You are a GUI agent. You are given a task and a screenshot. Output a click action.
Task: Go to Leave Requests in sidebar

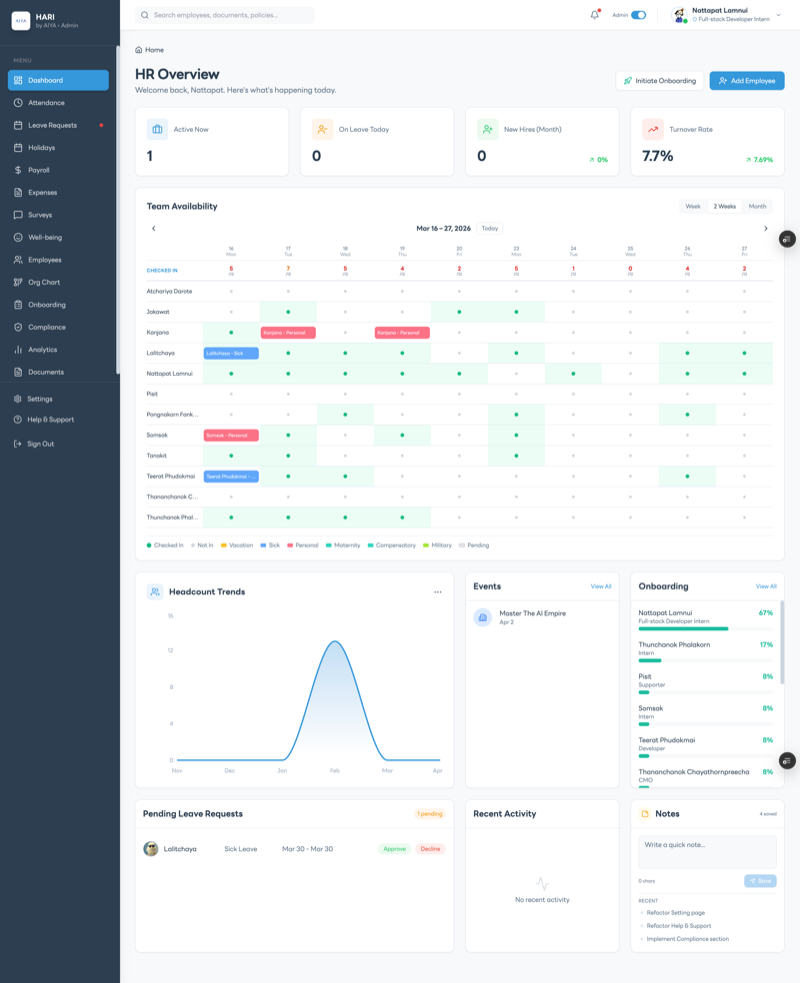coord(58,125)
